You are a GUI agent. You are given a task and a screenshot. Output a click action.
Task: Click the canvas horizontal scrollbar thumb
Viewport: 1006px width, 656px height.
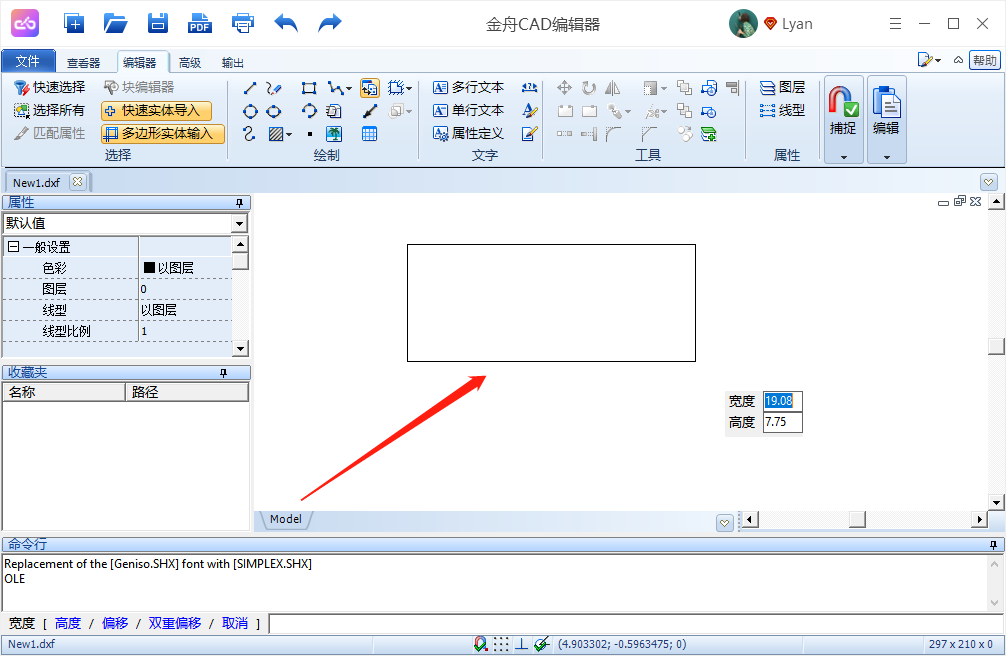[x=857, y=519]
